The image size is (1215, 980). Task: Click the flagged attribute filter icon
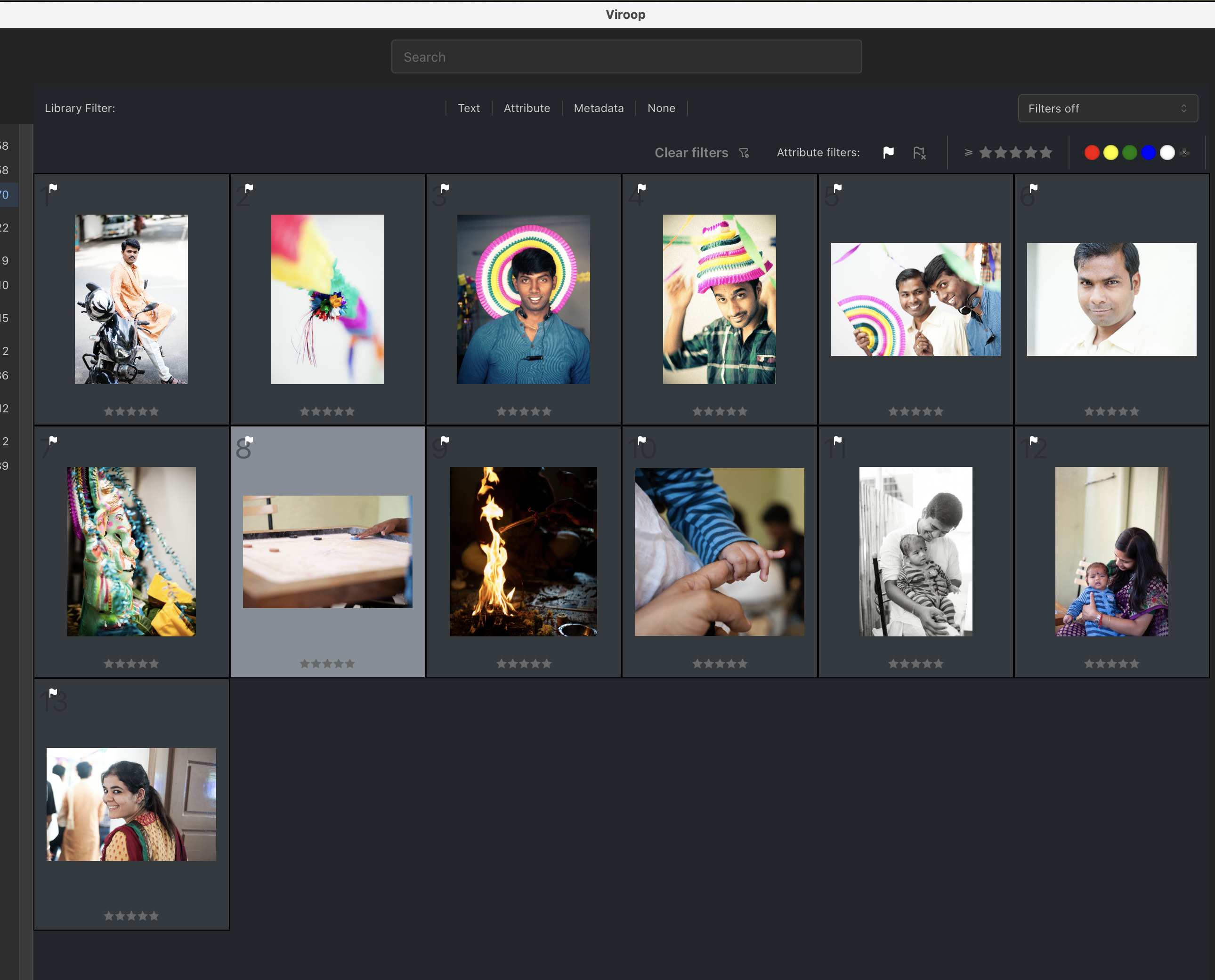pyautogui.click(x=888, y=153)
